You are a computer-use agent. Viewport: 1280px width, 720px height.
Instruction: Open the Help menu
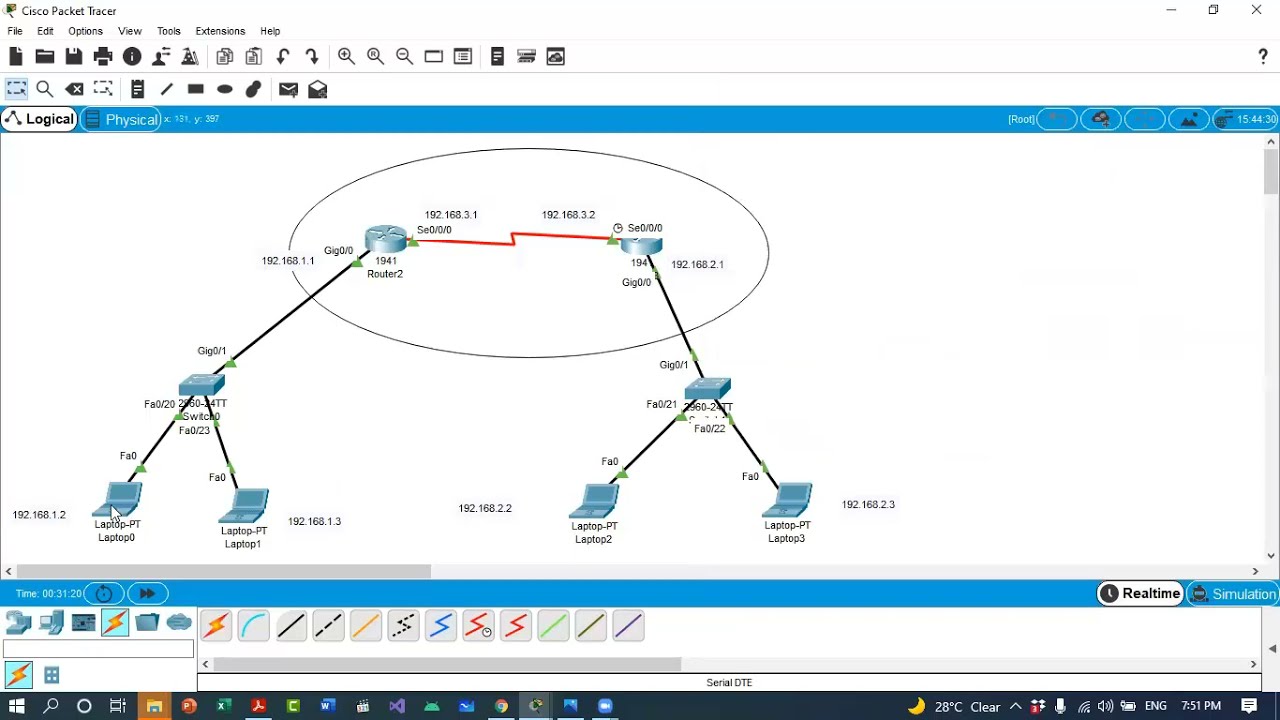270,31
